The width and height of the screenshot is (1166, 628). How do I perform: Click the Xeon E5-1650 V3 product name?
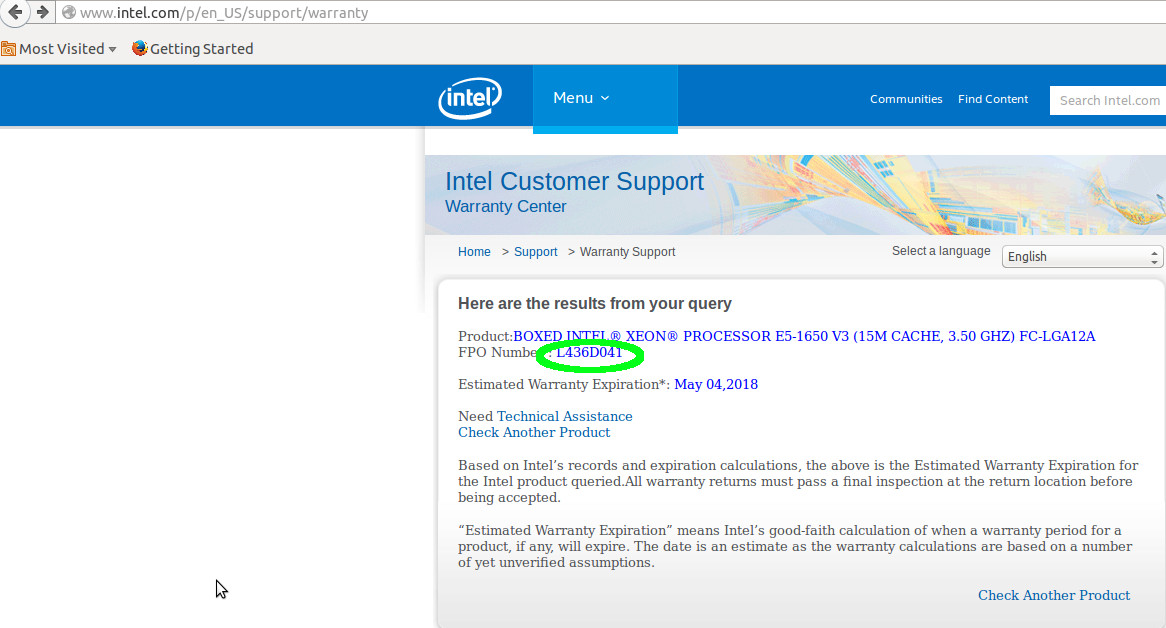[803, 336]
